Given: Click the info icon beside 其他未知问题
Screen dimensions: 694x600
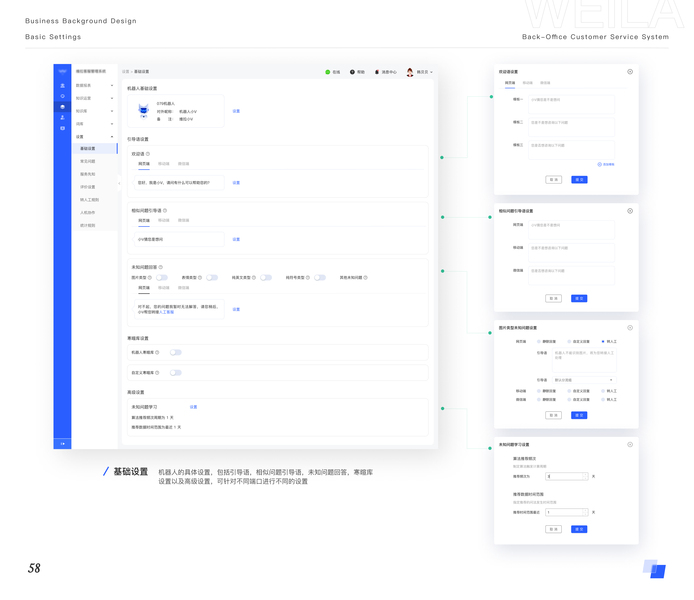Looking at the screenshot, I should (366, 277).
